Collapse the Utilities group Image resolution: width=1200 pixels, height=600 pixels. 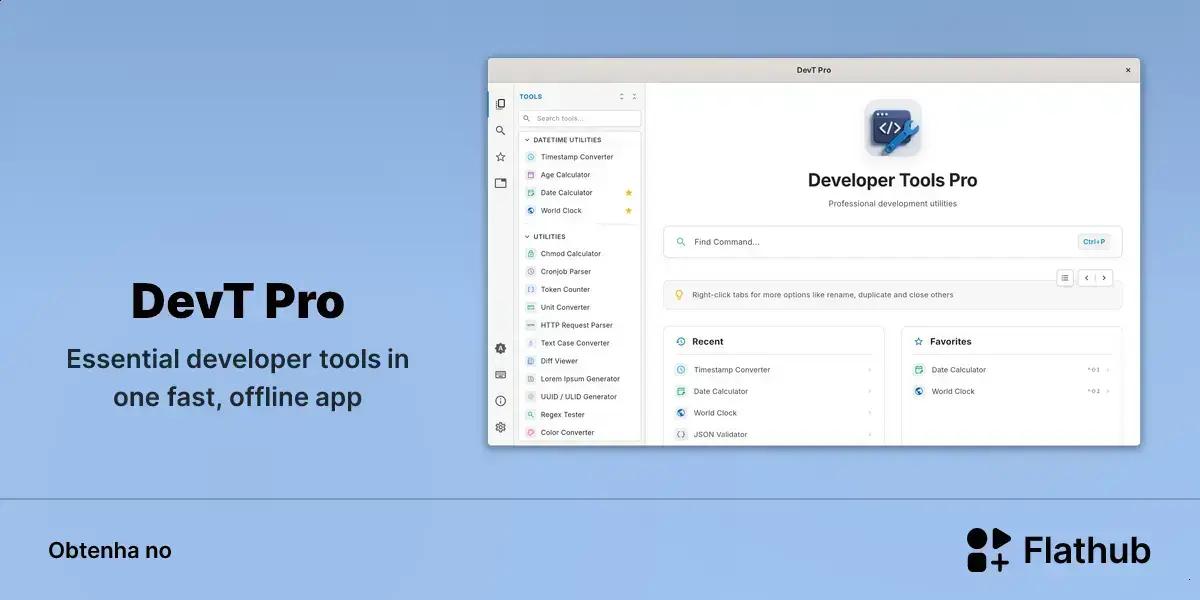point(527,237)
